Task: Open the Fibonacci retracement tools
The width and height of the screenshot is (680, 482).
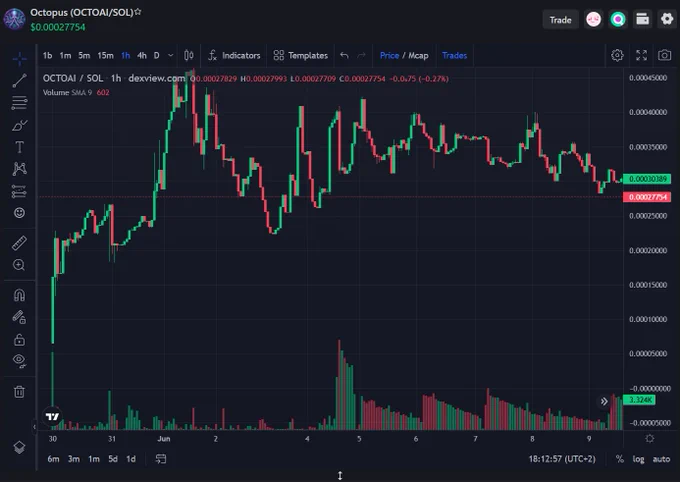Action: pyautogui.click(x=19, y=103)
